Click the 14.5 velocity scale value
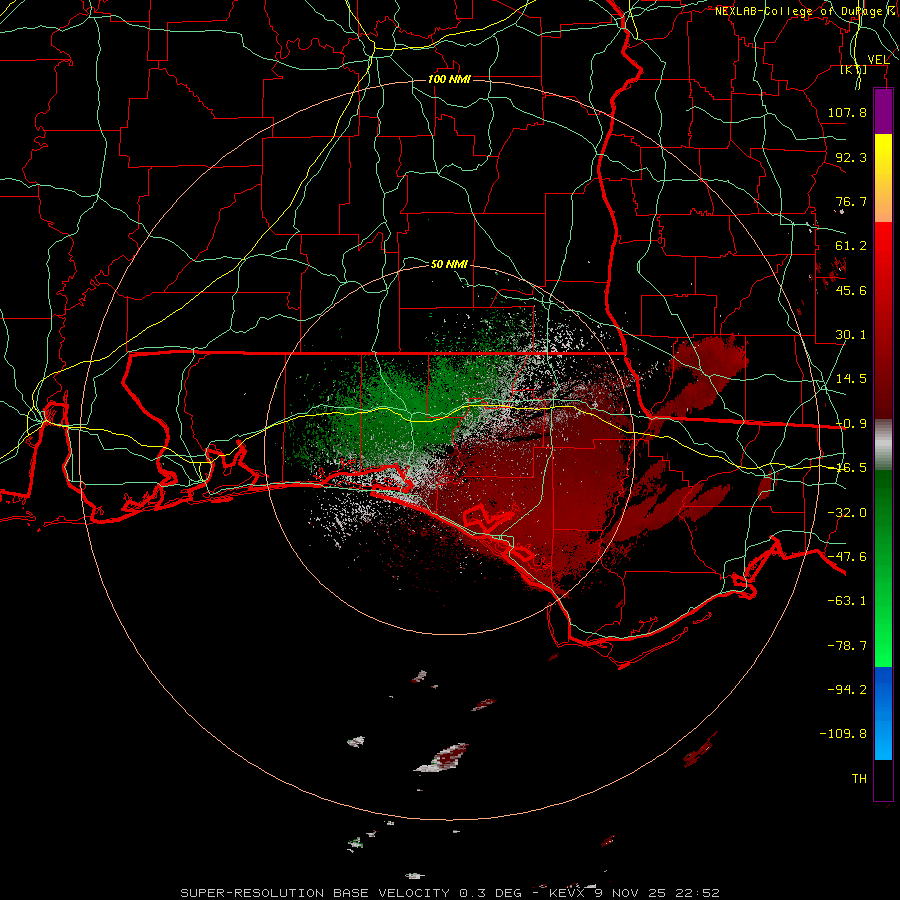Image resolution: width=900 pixels, height=900 pixels. point(851,379)
